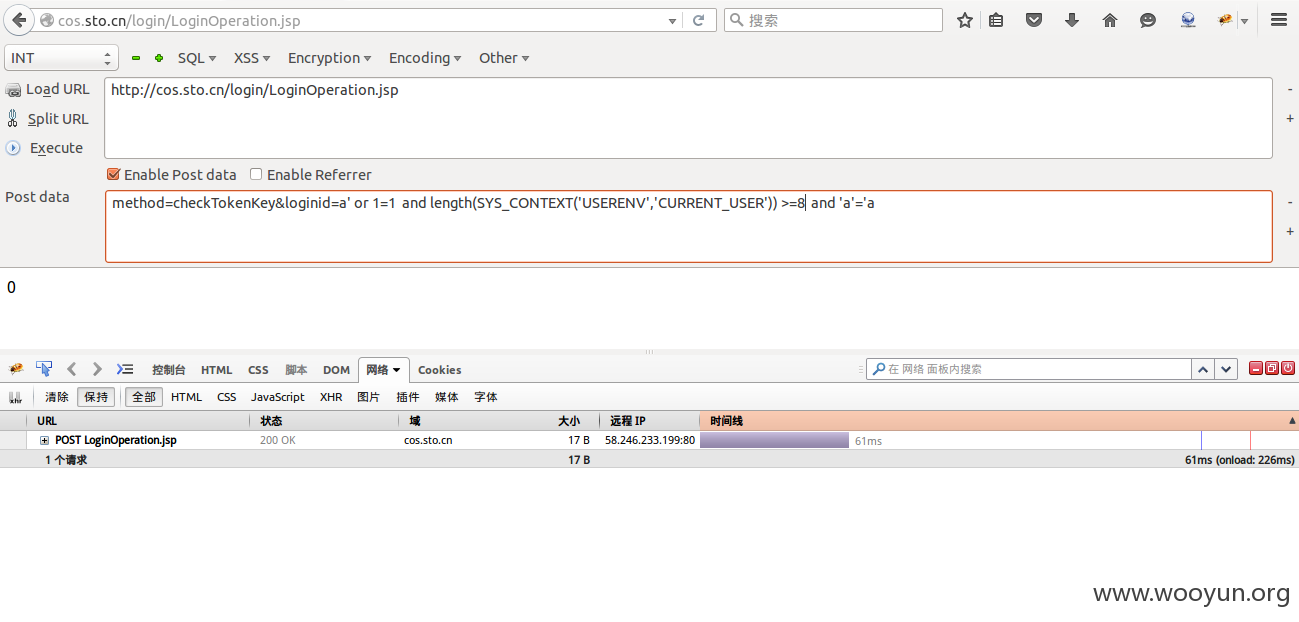
Task: Select the 全部 filter in Net panel
Action: pyautogui.click(x=144, y=397)
